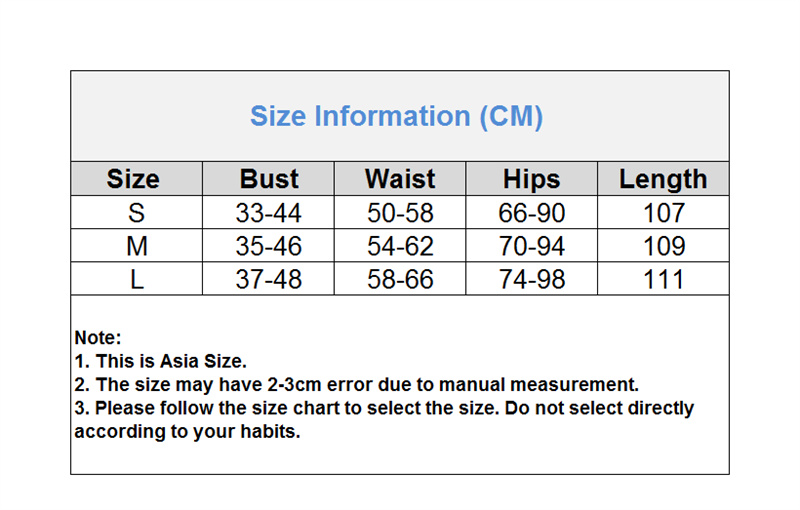Click the Note: heading

(98, 338)
